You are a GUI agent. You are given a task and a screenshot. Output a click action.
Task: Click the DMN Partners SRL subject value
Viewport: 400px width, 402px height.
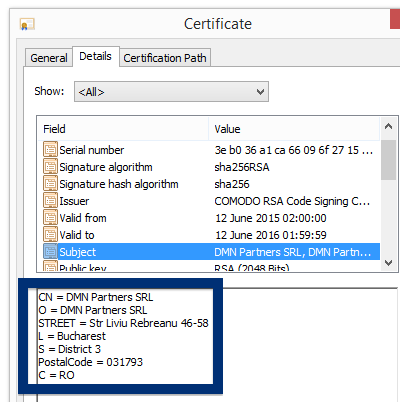point(293,252)
